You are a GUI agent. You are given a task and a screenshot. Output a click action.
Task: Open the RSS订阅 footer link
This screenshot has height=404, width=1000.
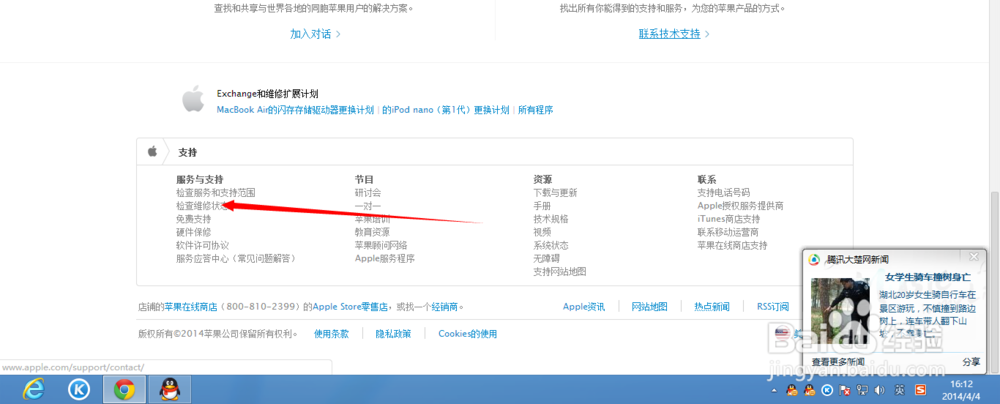(773, 307)
